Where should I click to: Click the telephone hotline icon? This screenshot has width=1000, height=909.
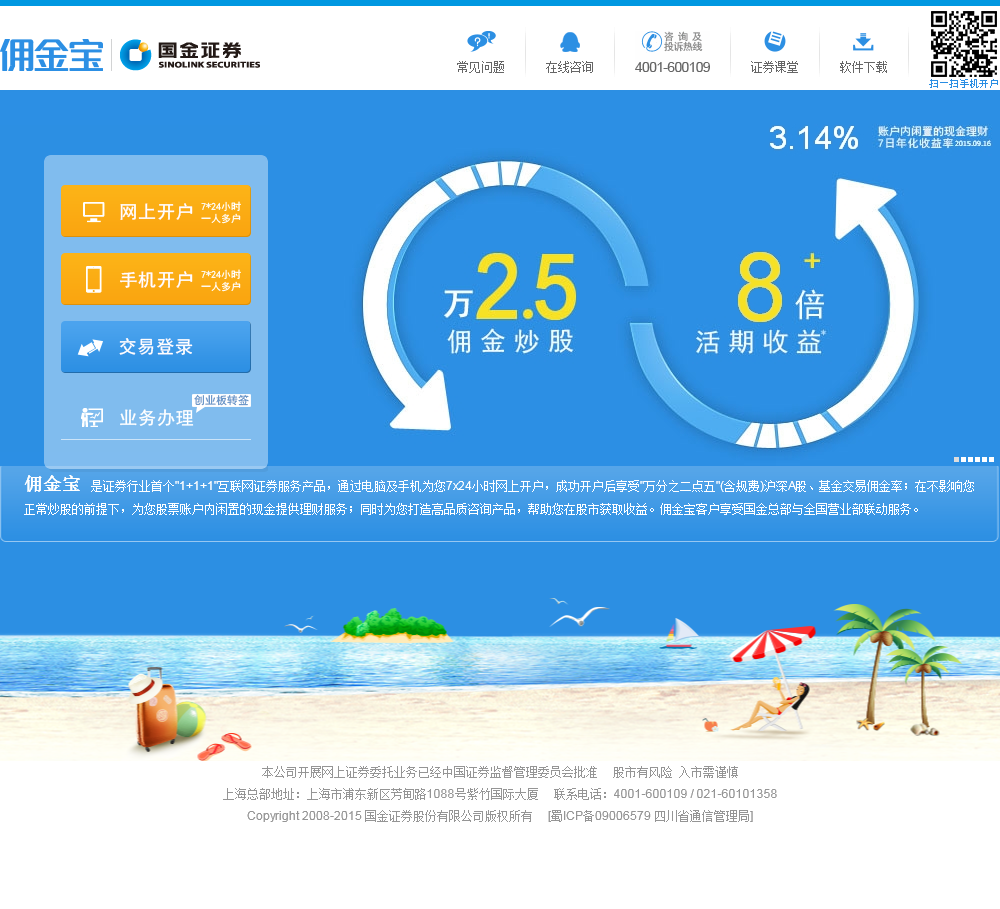point(651,41)
